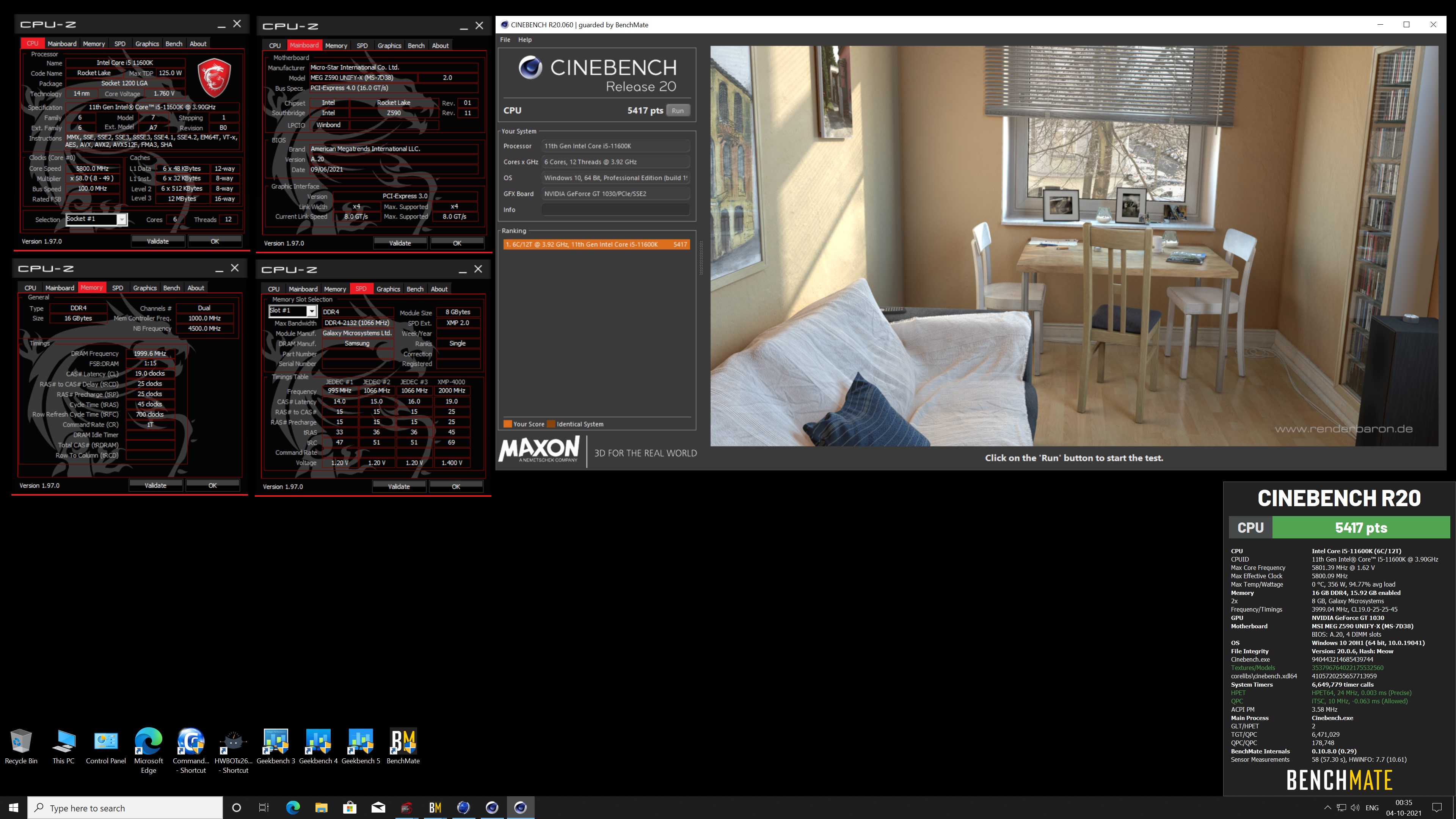Launch HWBOTx265 shortcut on desktop

(x=234, y=751)
